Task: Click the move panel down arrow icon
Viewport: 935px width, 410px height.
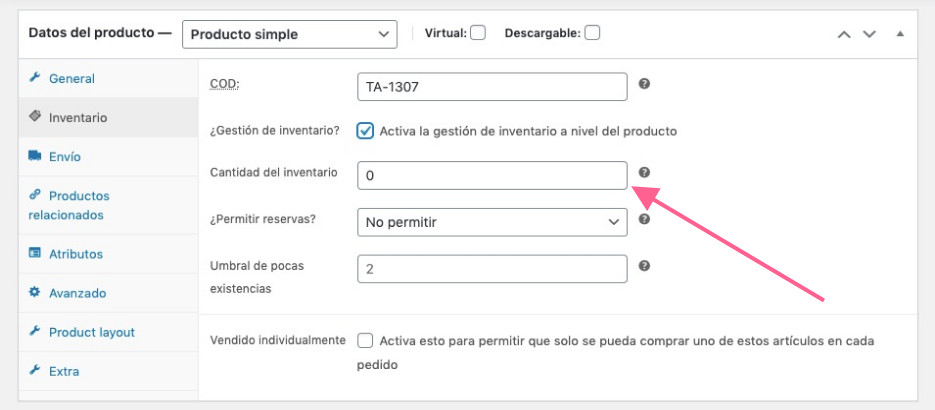Action: tap(869, 34)
